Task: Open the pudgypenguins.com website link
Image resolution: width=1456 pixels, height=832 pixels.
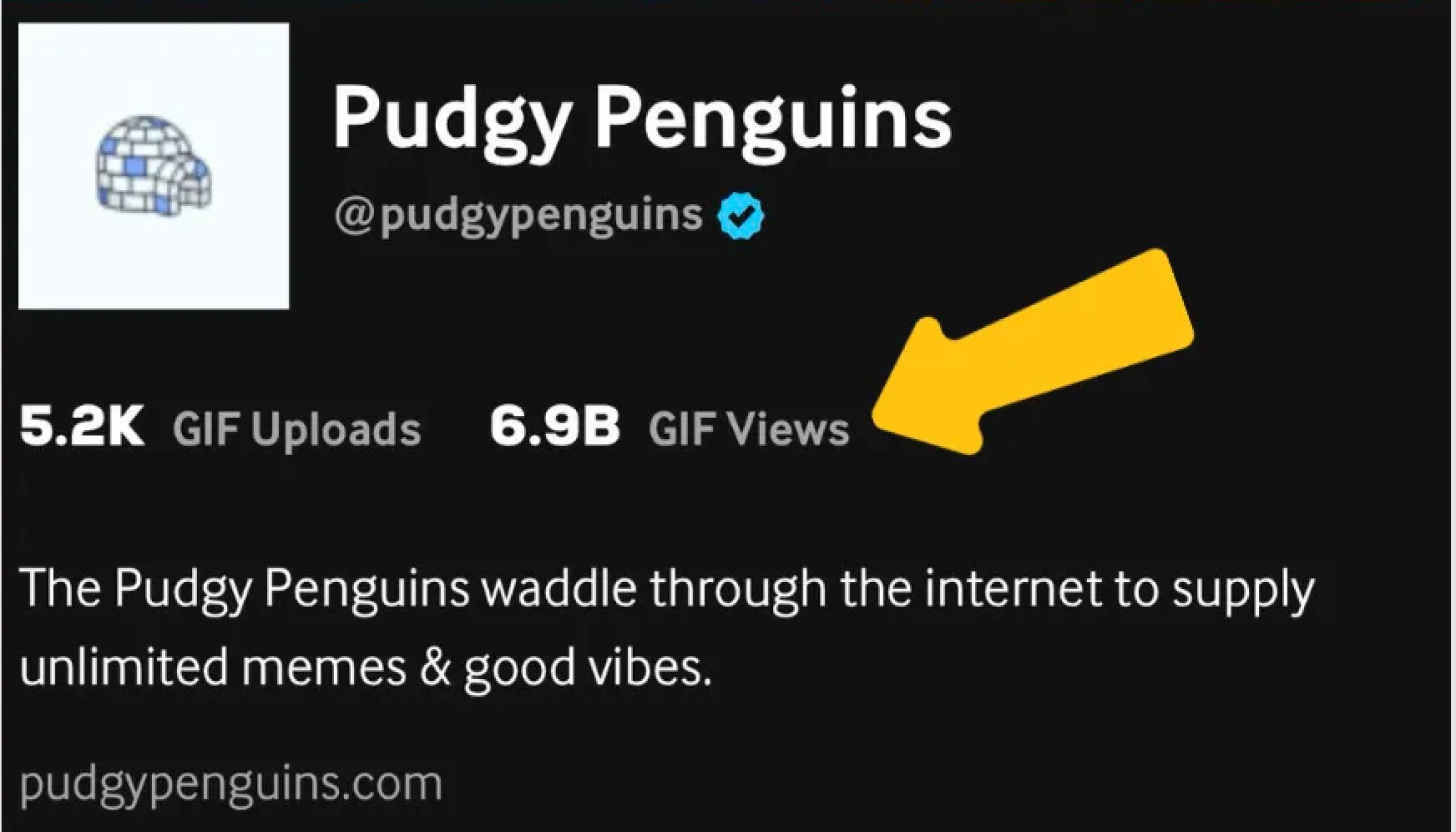Action: click(x=231, y=785)
